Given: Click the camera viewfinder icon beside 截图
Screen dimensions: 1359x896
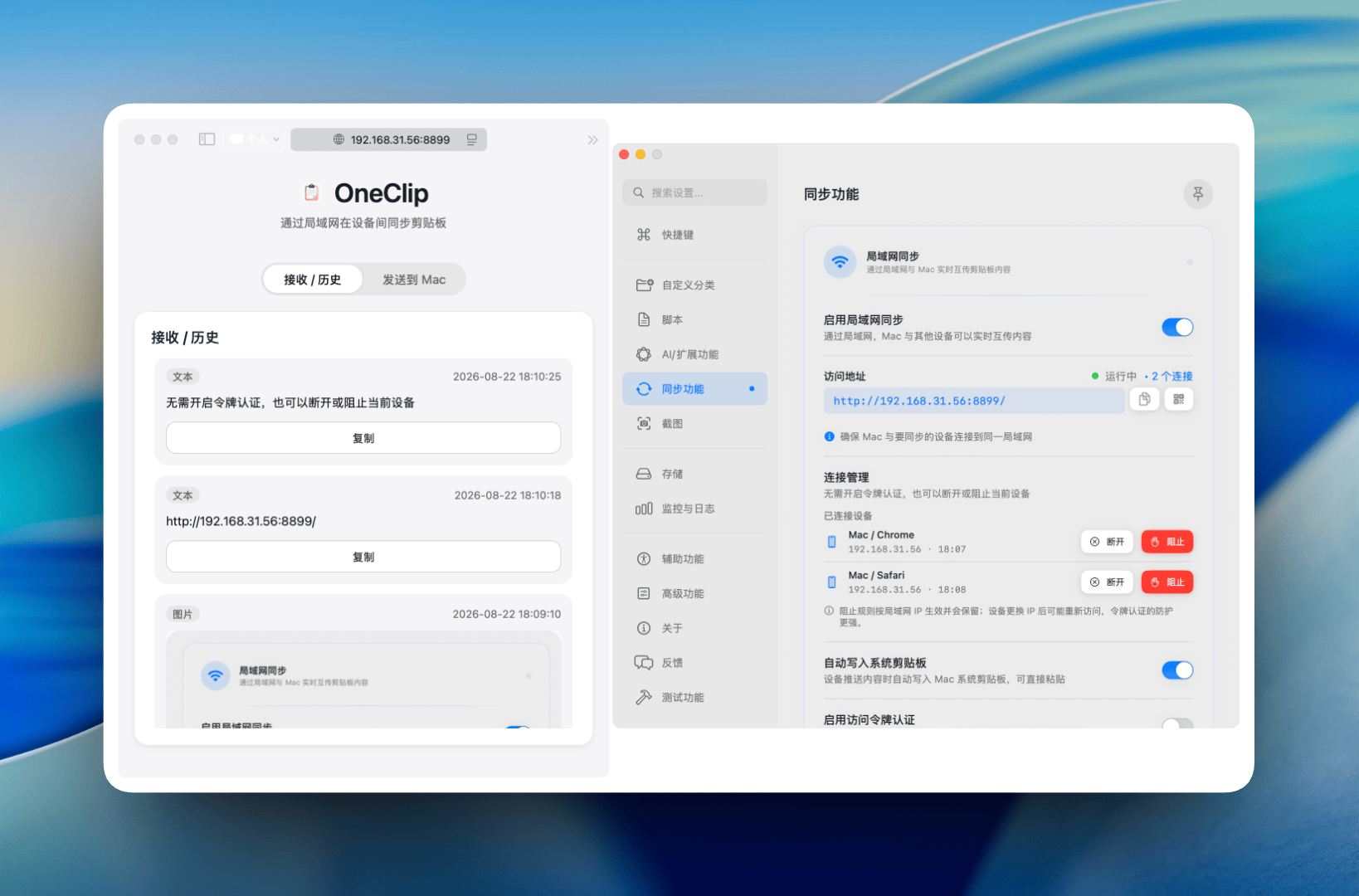Looking at the screenshot, I should click(644, 424).
